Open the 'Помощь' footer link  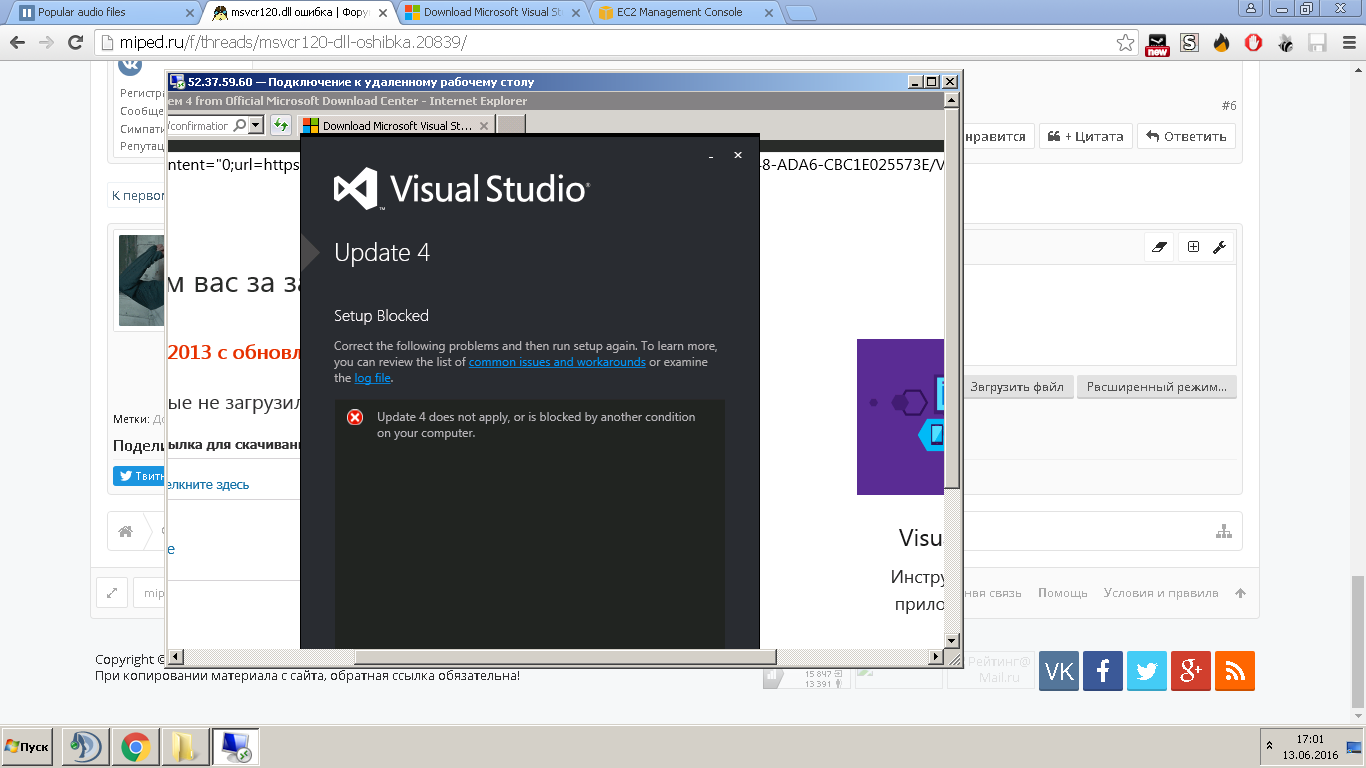1062,593
